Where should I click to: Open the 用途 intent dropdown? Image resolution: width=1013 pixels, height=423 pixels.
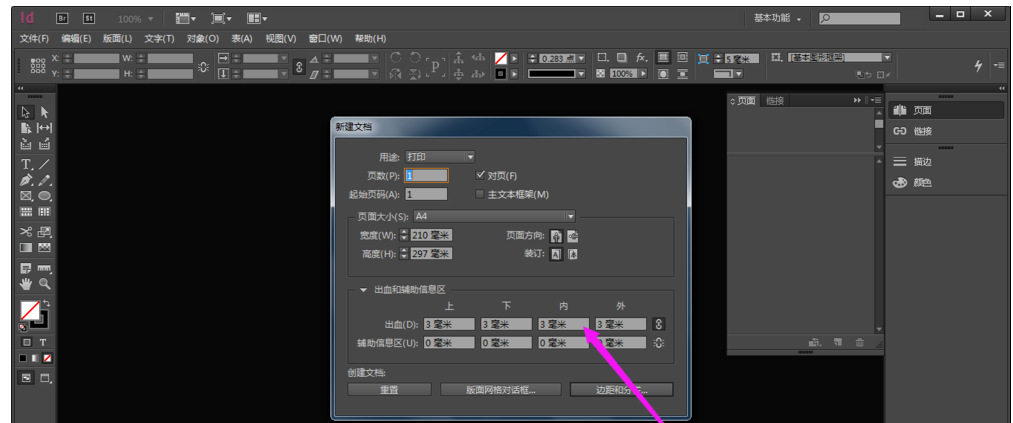click(x=439, y=156)
